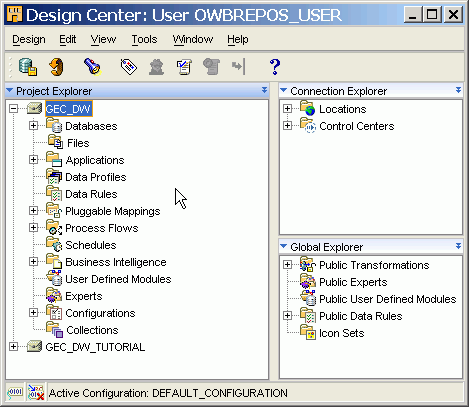Expand the Business Intelligence node

click(x=33, y=262)
